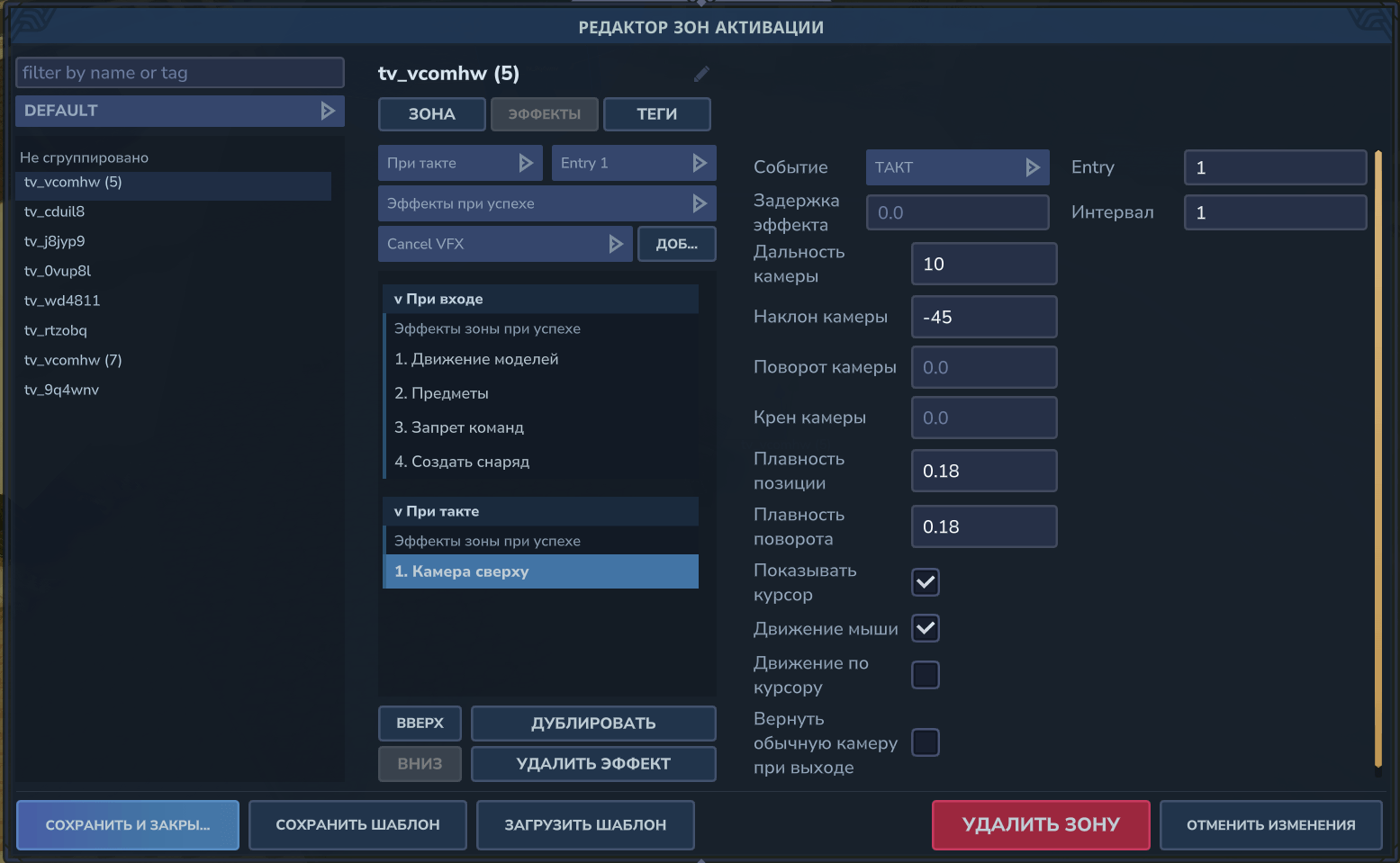
Task: Click the filter by name or tag field
Action: [180, 73]
